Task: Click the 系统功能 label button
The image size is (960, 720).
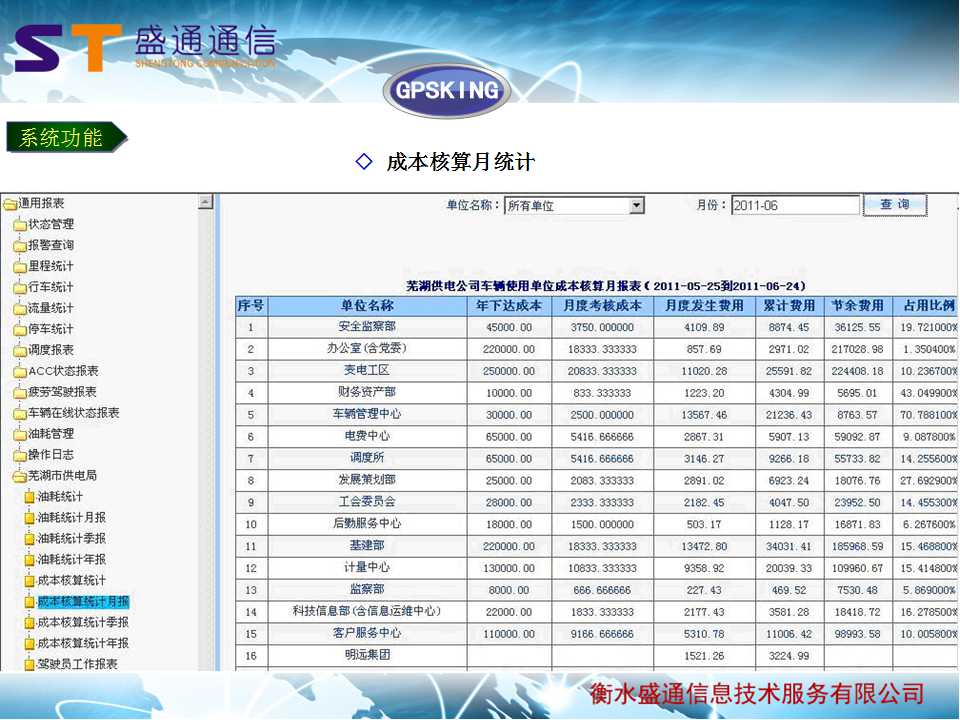Action: click(63, 138)
